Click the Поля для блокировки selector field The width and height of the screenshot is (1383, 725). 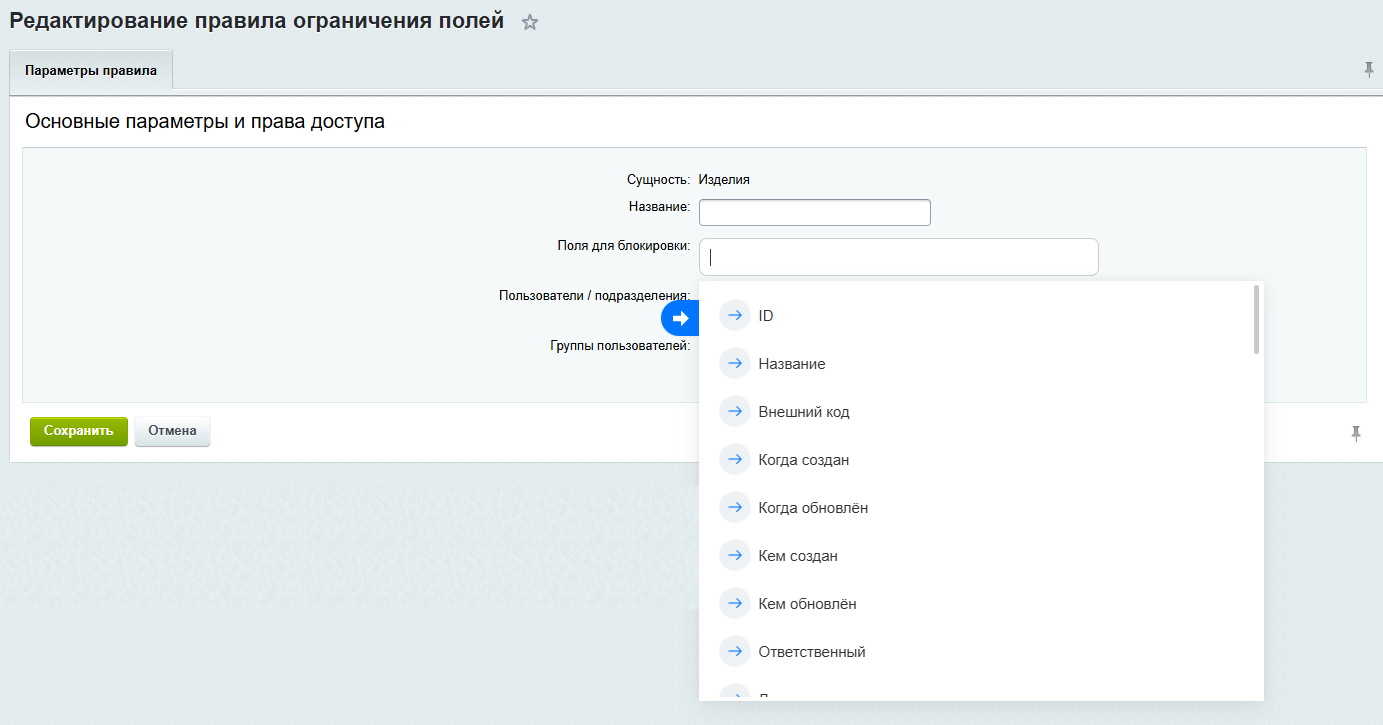[898, 256]
